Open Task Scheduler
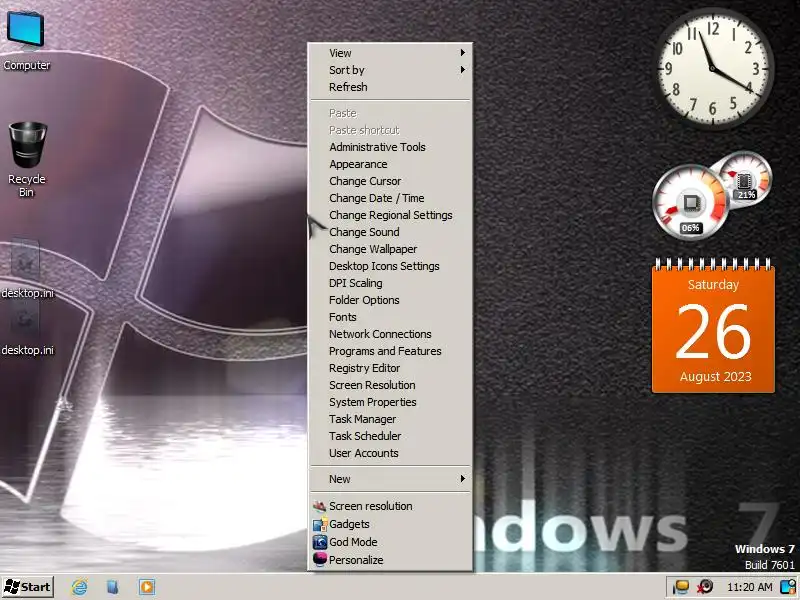The width and height of the screenshot is (800, 600). [x=391, y=436]
